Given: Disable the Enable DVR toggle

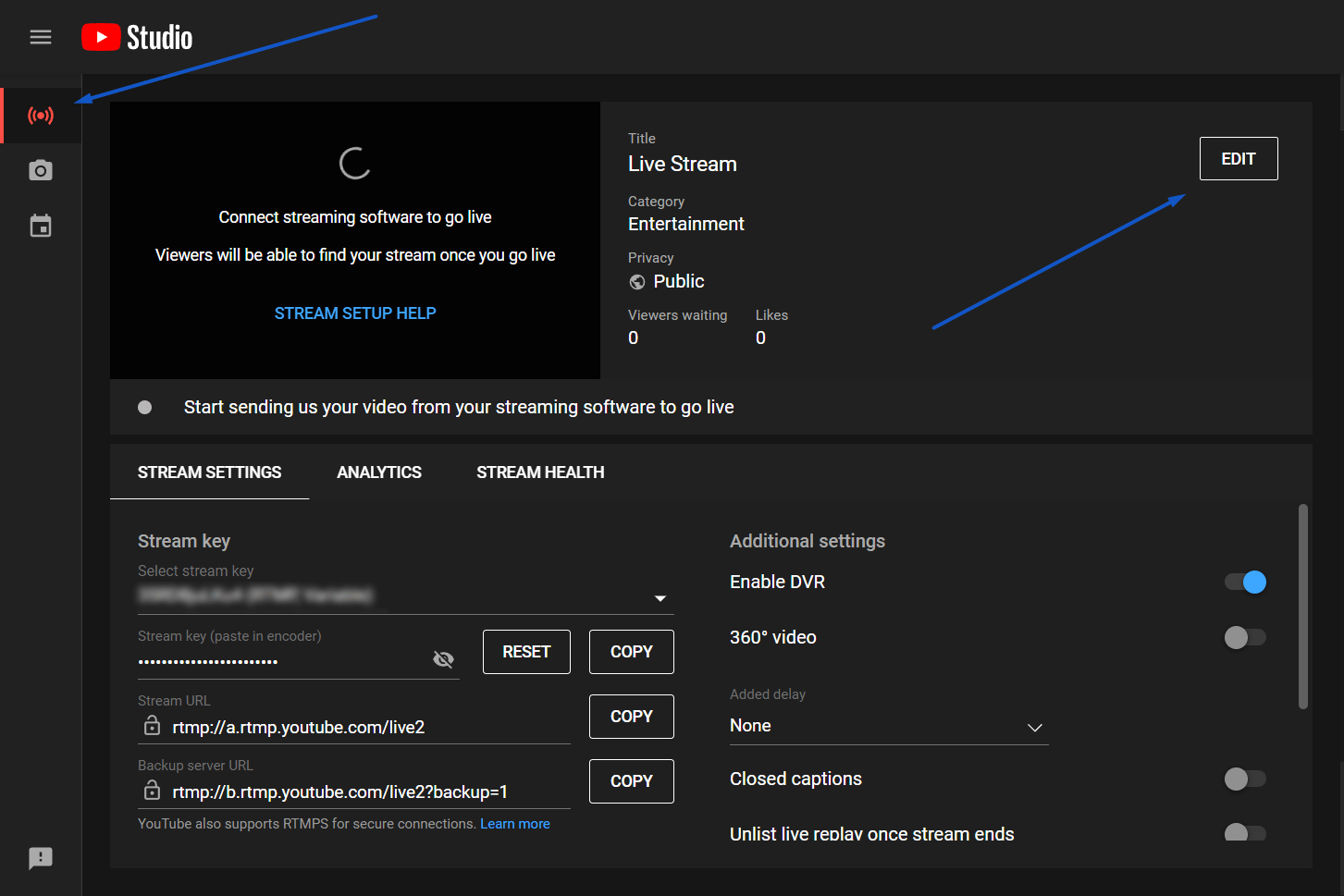Looking at the screenshot, I should click(1245, 582).
